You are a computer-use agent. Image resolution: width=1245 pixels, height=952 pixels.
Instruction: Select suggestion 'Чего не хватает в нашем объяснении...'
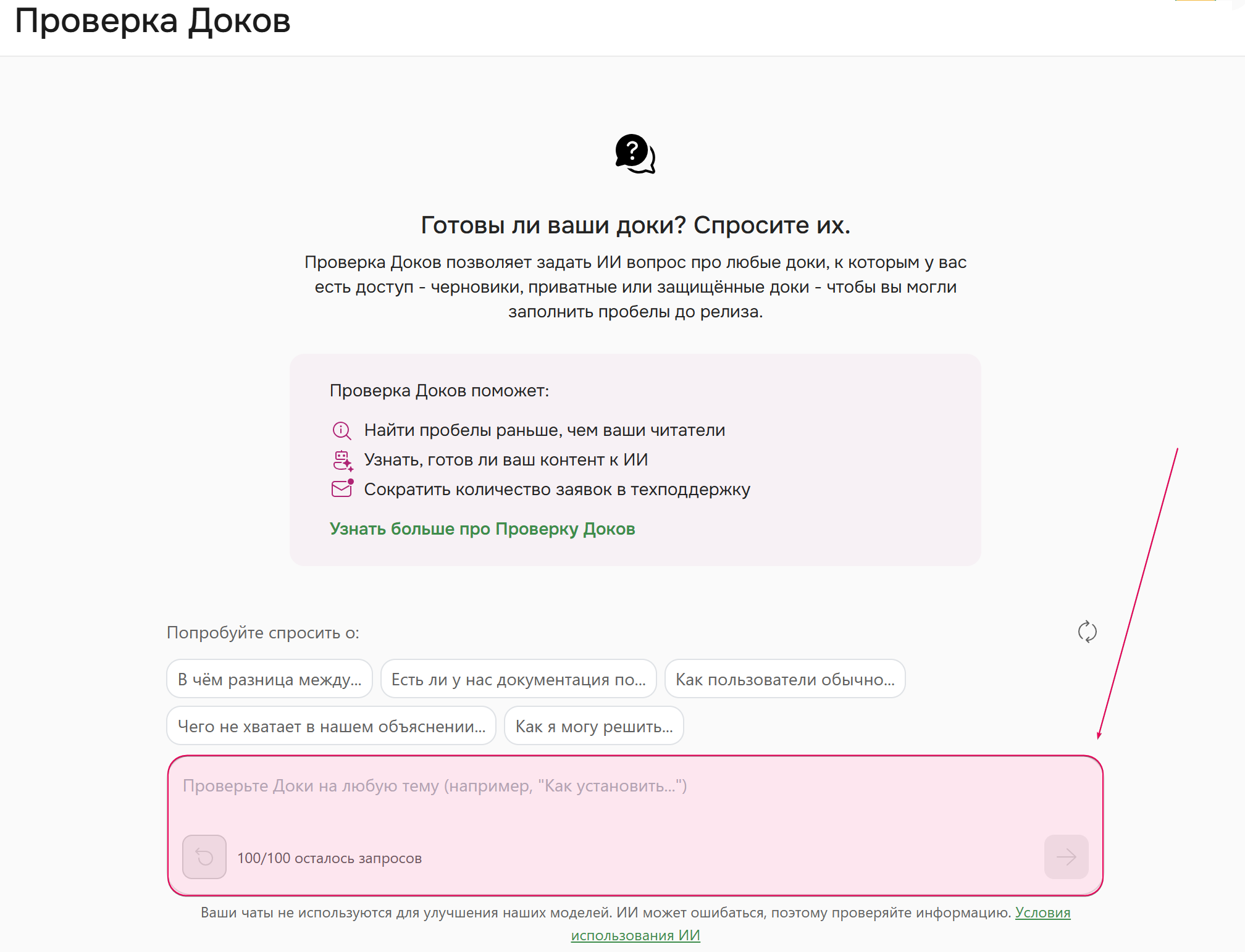[331, 725]
